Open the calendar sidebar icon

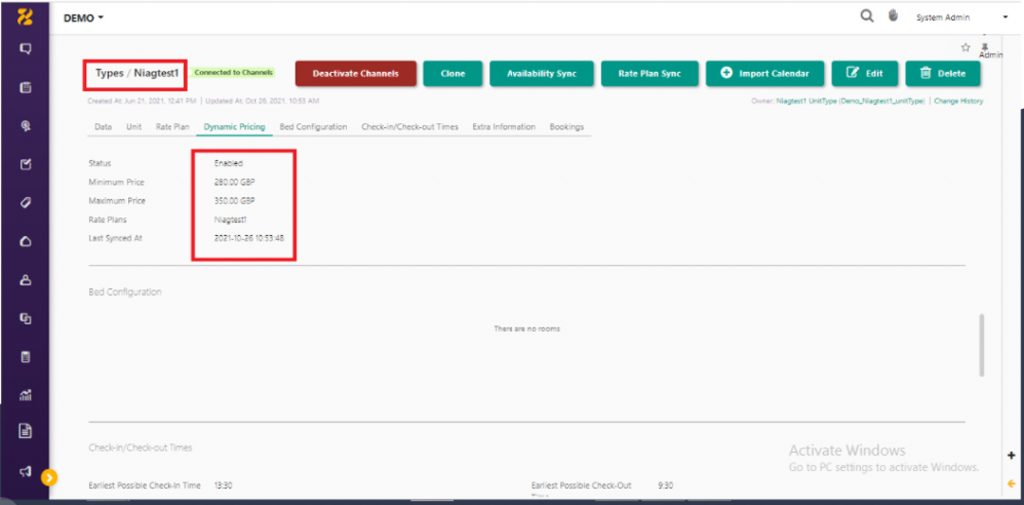tap(25, 88)
